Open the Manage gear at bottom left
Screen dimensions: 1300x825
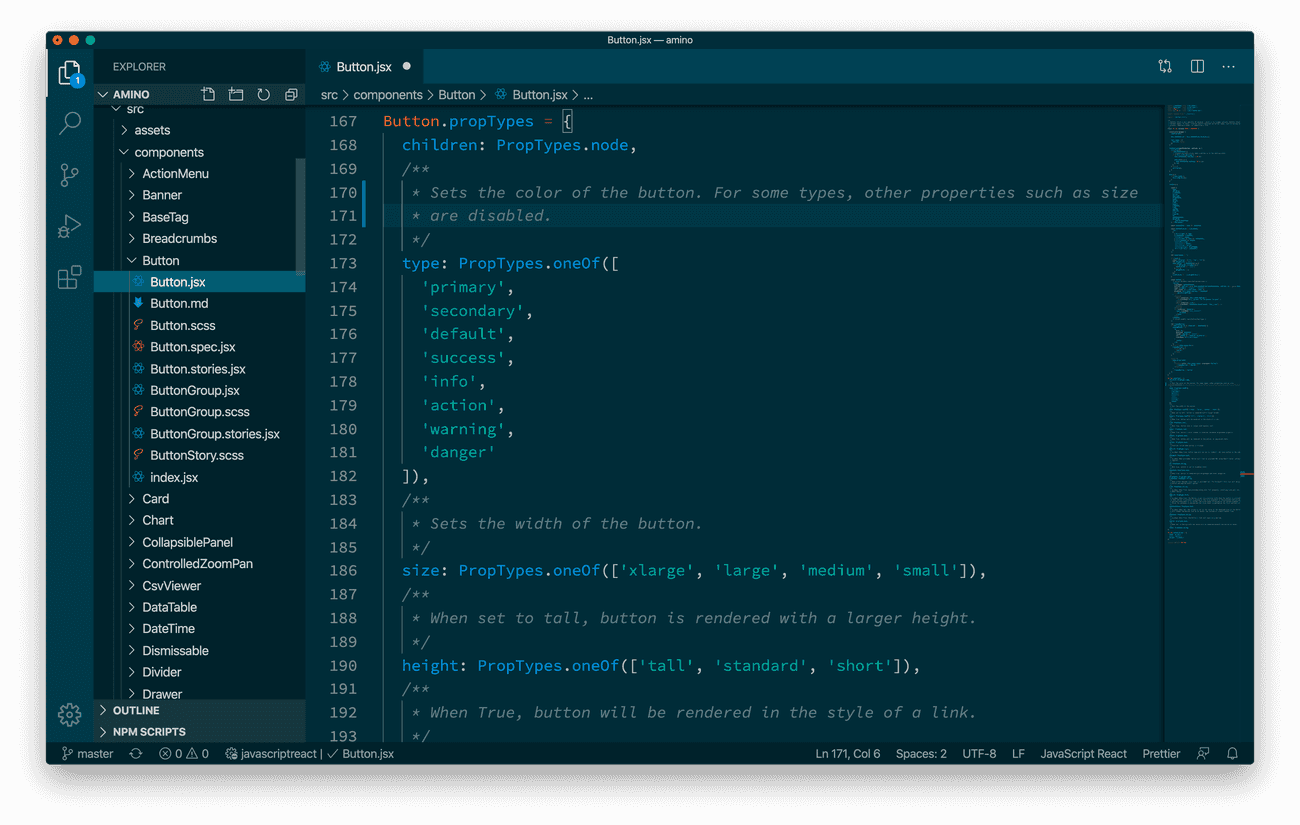pos(68,714)
